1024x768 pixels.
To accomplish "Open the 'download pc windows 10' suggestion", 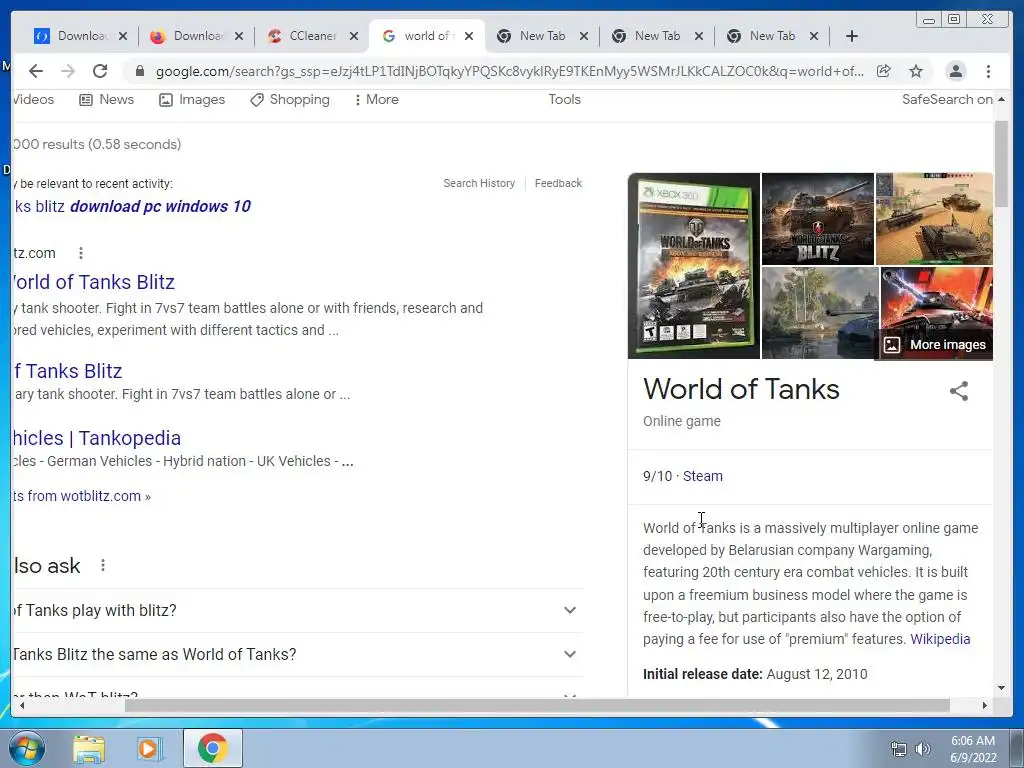I will click(x=131, y=206).
